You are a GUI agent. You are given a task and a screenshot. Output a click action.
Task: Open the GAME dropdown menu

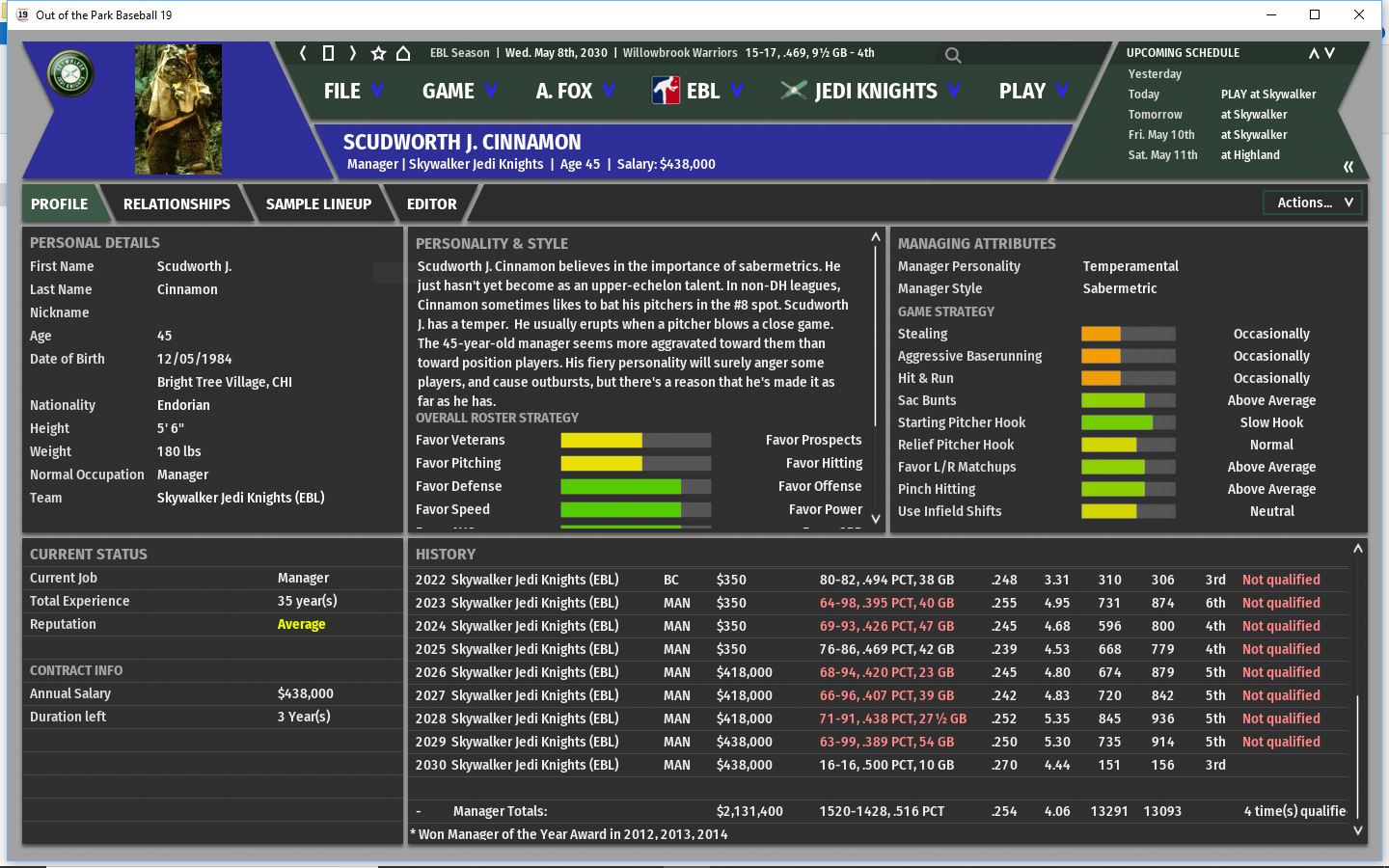coord(458,91)
